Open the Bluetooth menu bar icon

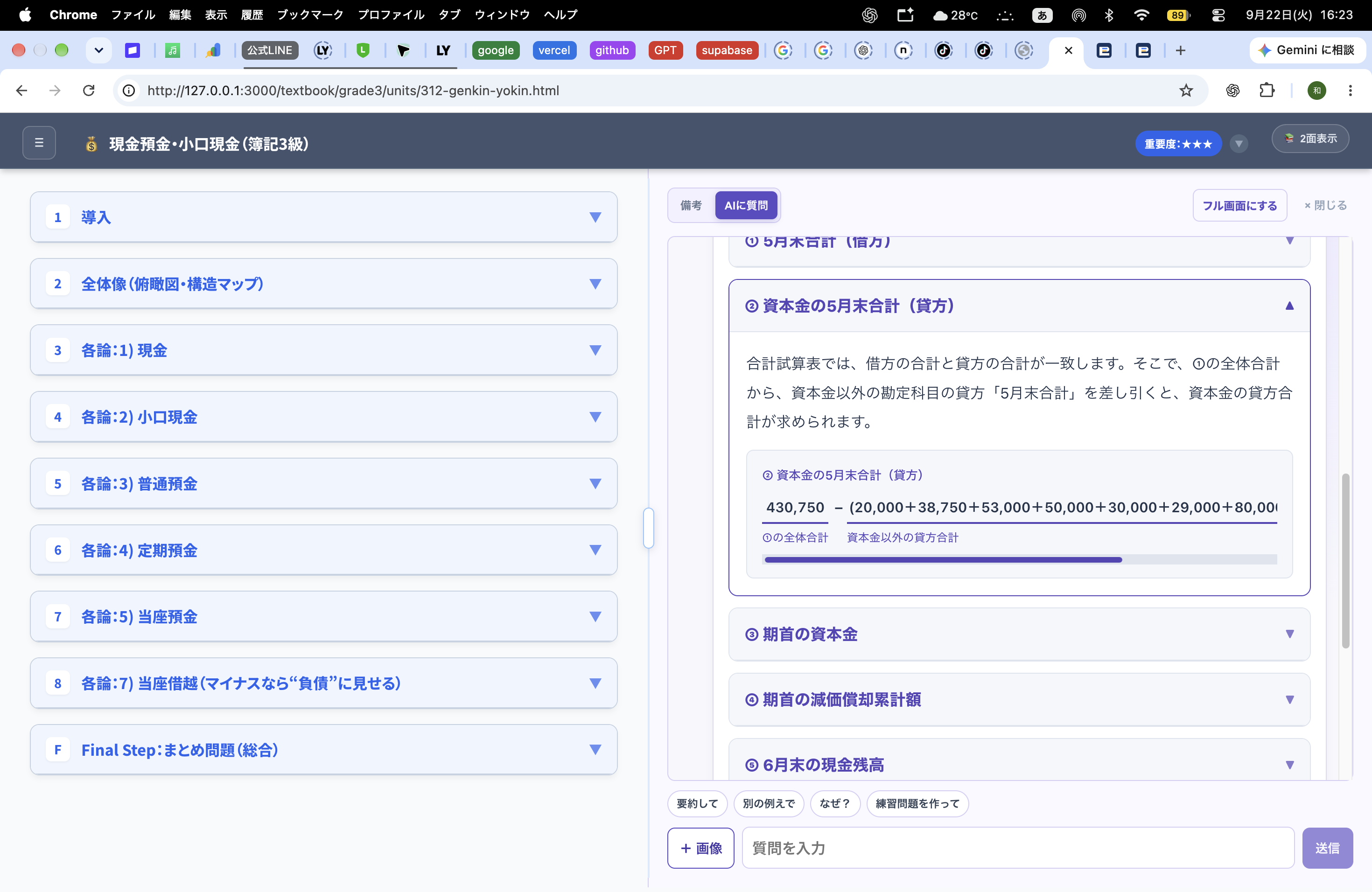pos(1108,15)
